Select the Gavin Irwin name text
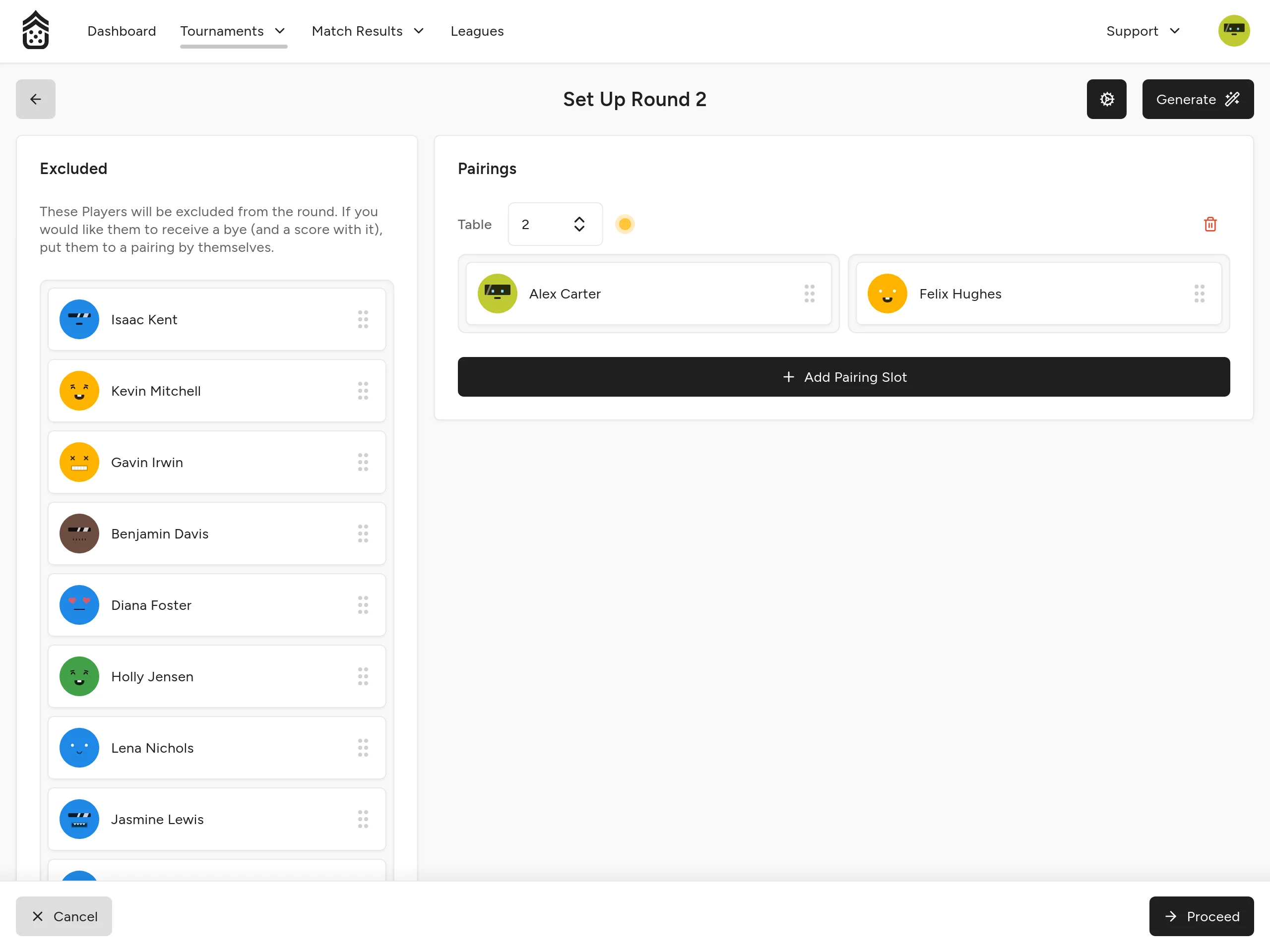Screen dimensions: 1270x952 pyautogui.click(x=147, y=463)
